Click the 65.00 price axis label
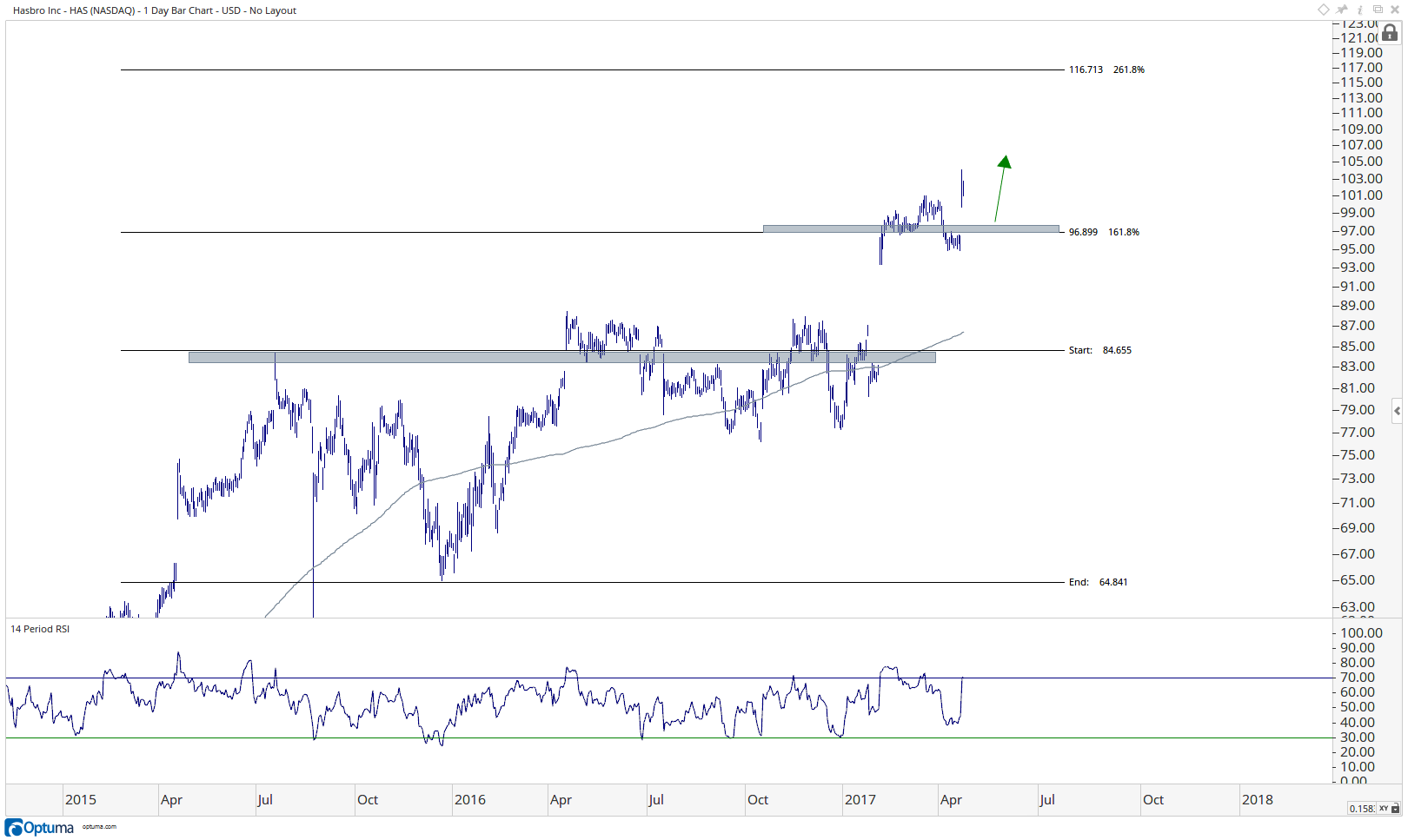This screenshot has width=1408, height=840. [x=1358, y=580]
